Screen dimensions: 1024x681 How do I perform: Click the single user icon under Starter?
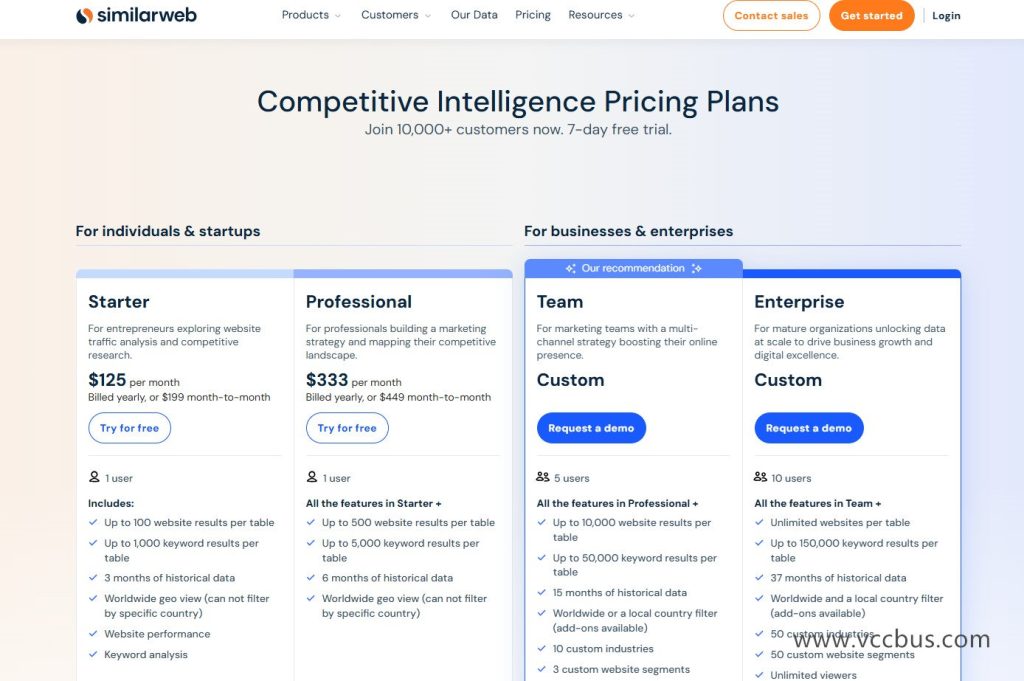click(x=94, y=478)
